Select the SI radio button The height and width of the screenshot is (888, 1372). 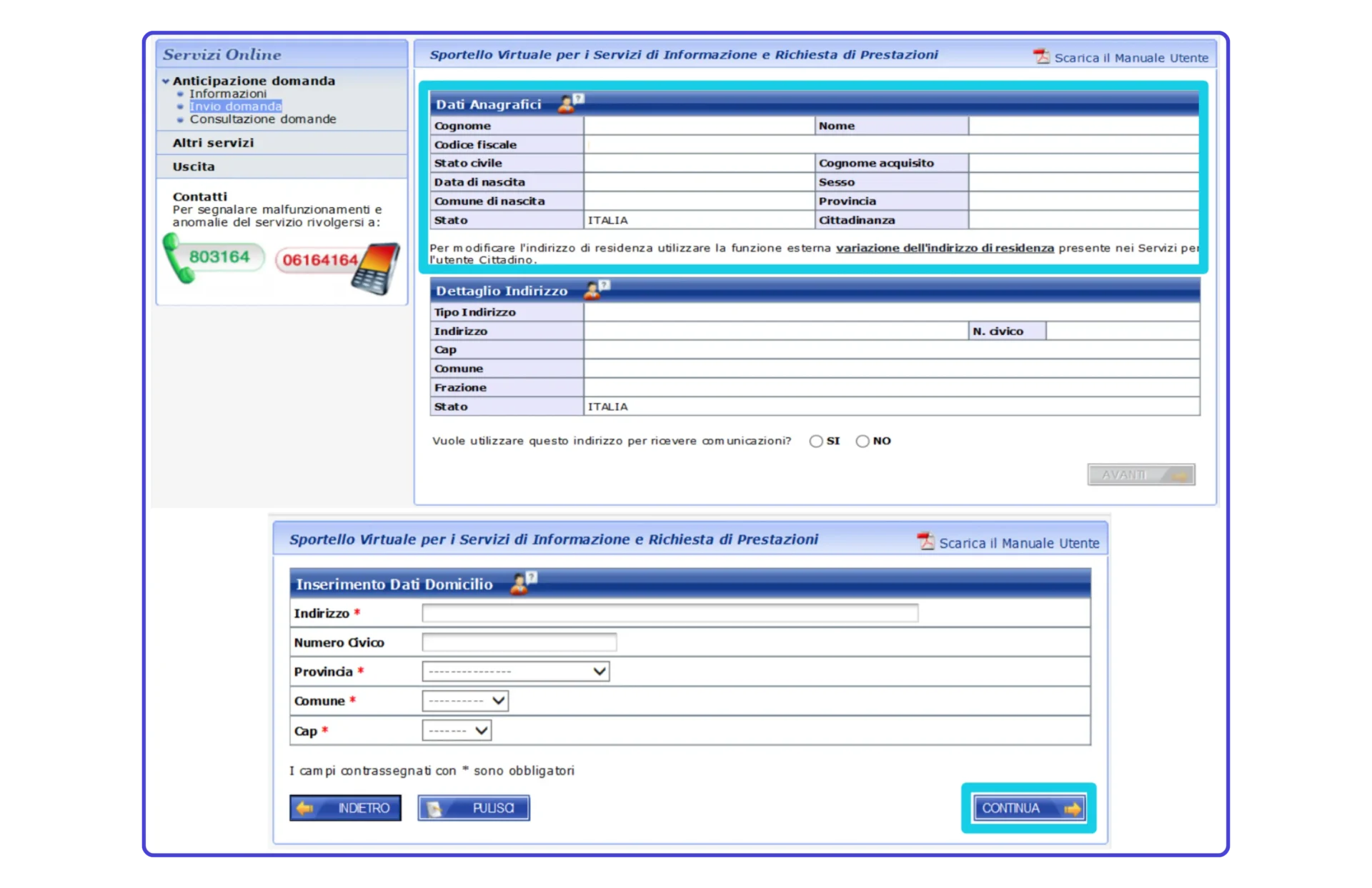(816, 441)
